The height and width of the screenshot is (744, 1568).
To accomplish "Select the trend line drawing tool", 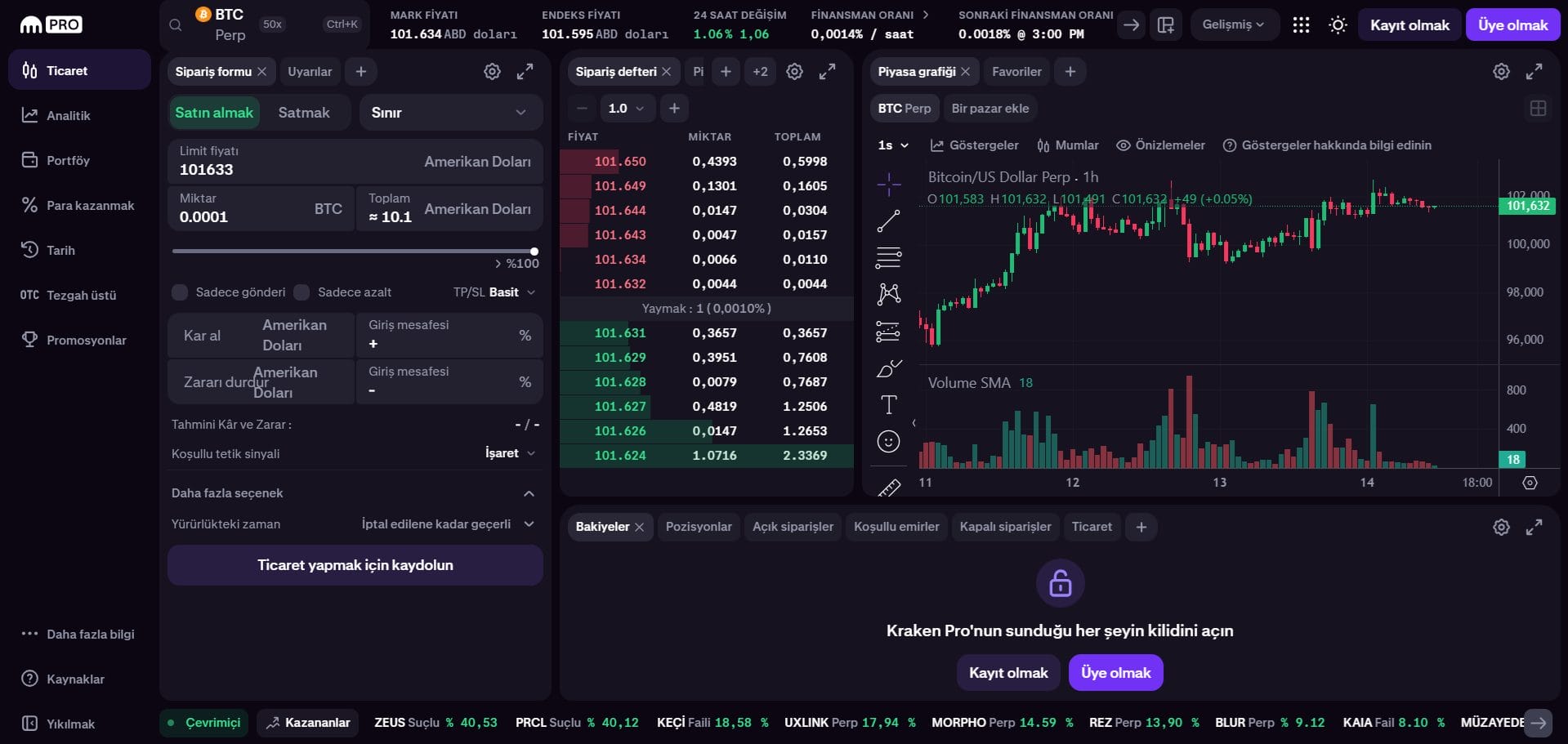I will pos(888,221).
